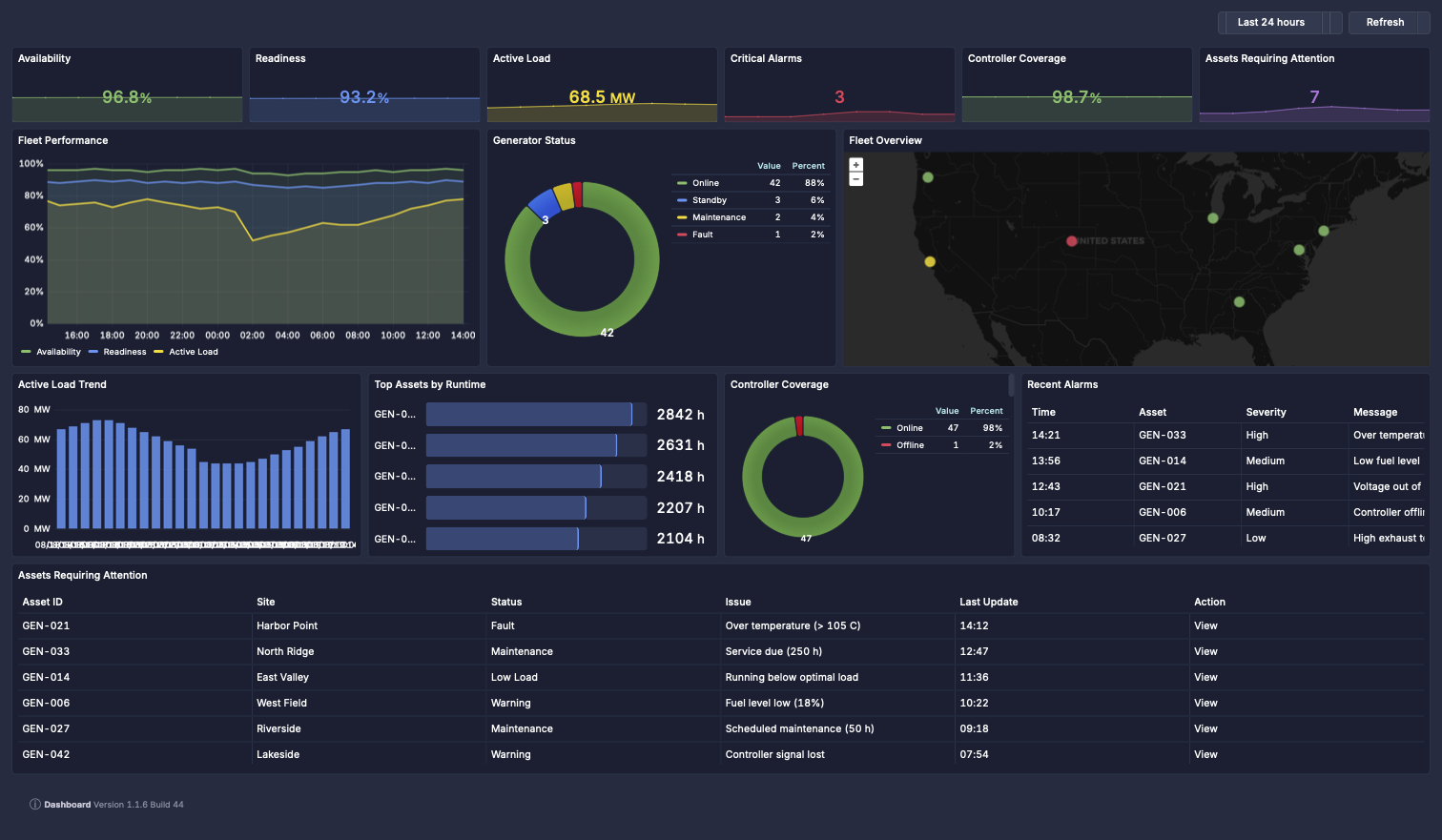Select the 13:56 GEN-014 alarm row
Viewport: 1442px width, 840px height.
click(1226, 461)
